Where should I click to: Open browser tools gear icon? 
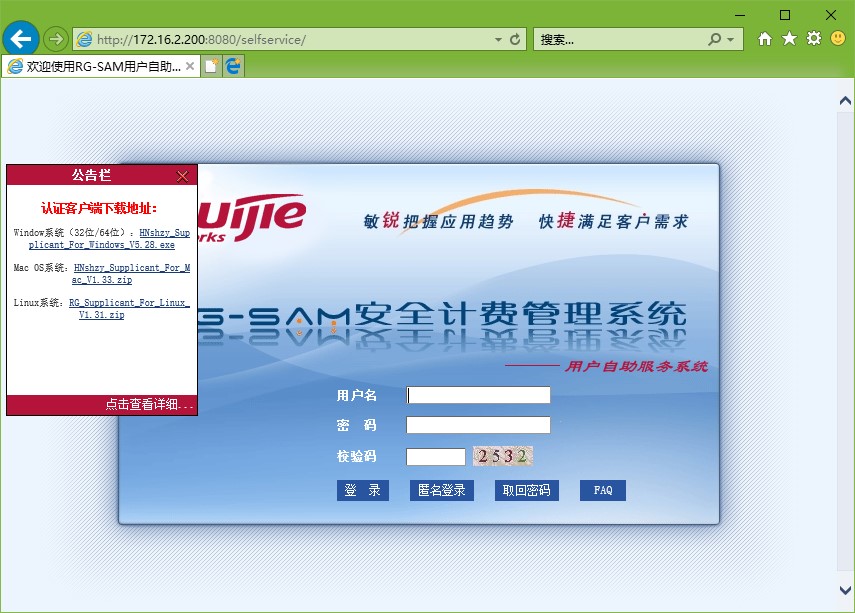814,38
